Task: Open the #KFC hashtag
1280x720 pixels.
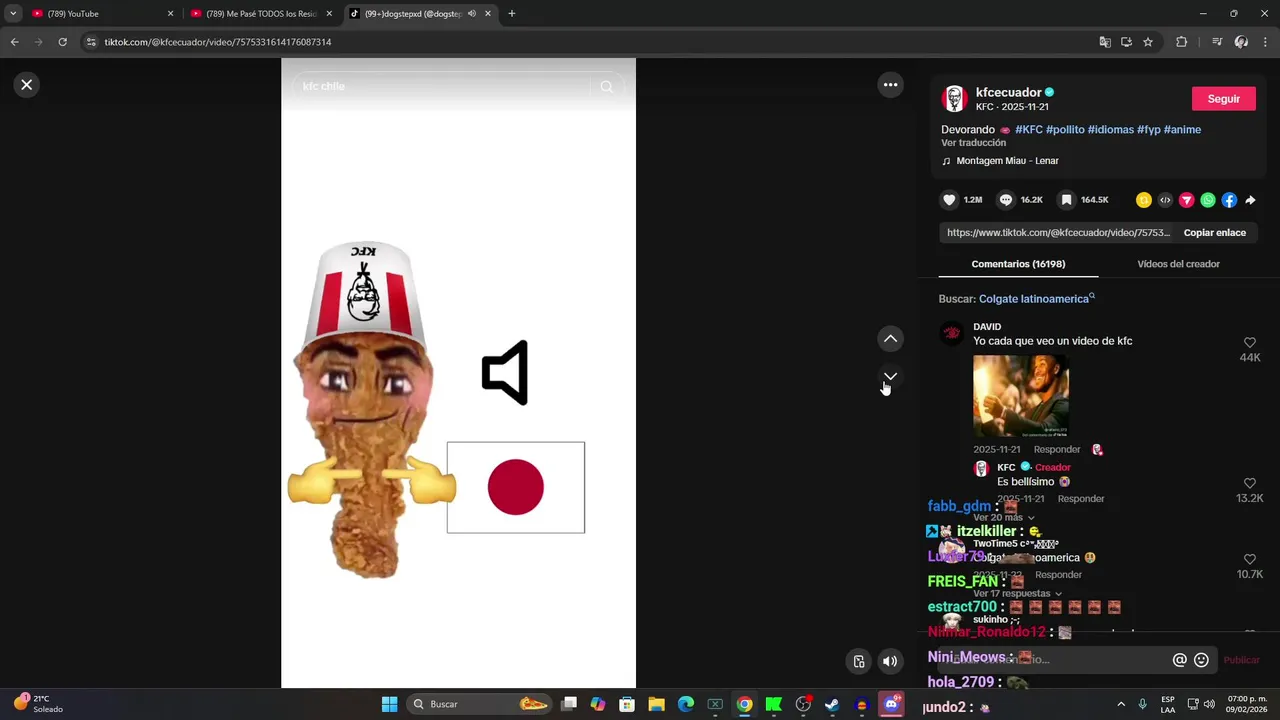Action: pos(1028,130)
